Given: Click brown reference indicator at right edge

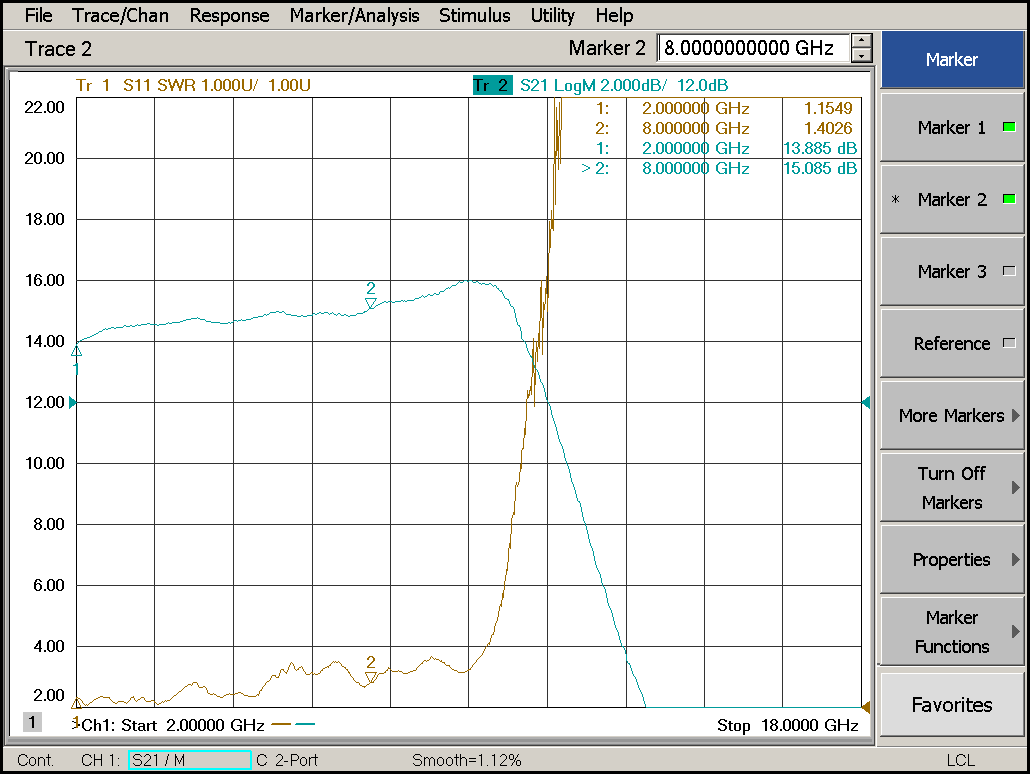Looking at the screenshot, I should [x=866, y=708].
